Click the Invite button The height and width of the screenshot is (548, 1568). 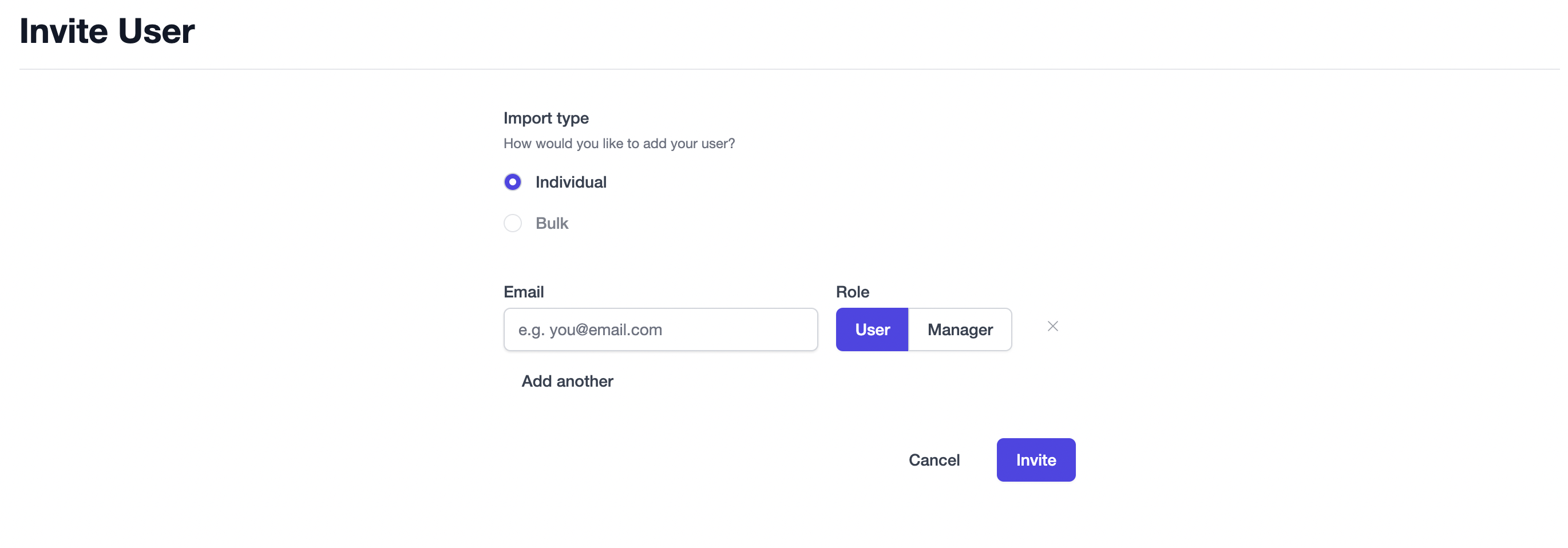point(1035,460)
